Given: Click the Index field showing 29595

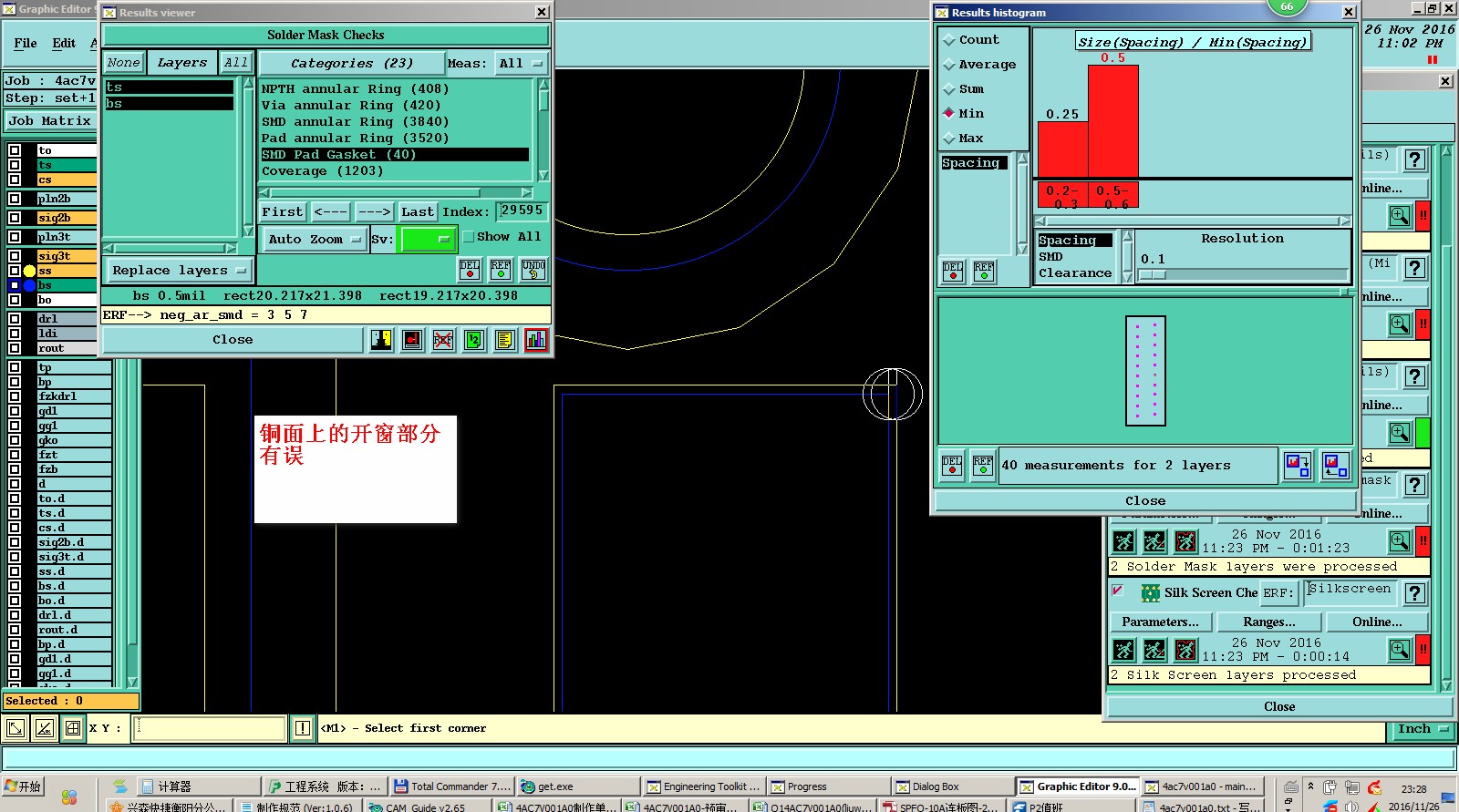Looking at the screenshot, I should (x=522, y=211).
